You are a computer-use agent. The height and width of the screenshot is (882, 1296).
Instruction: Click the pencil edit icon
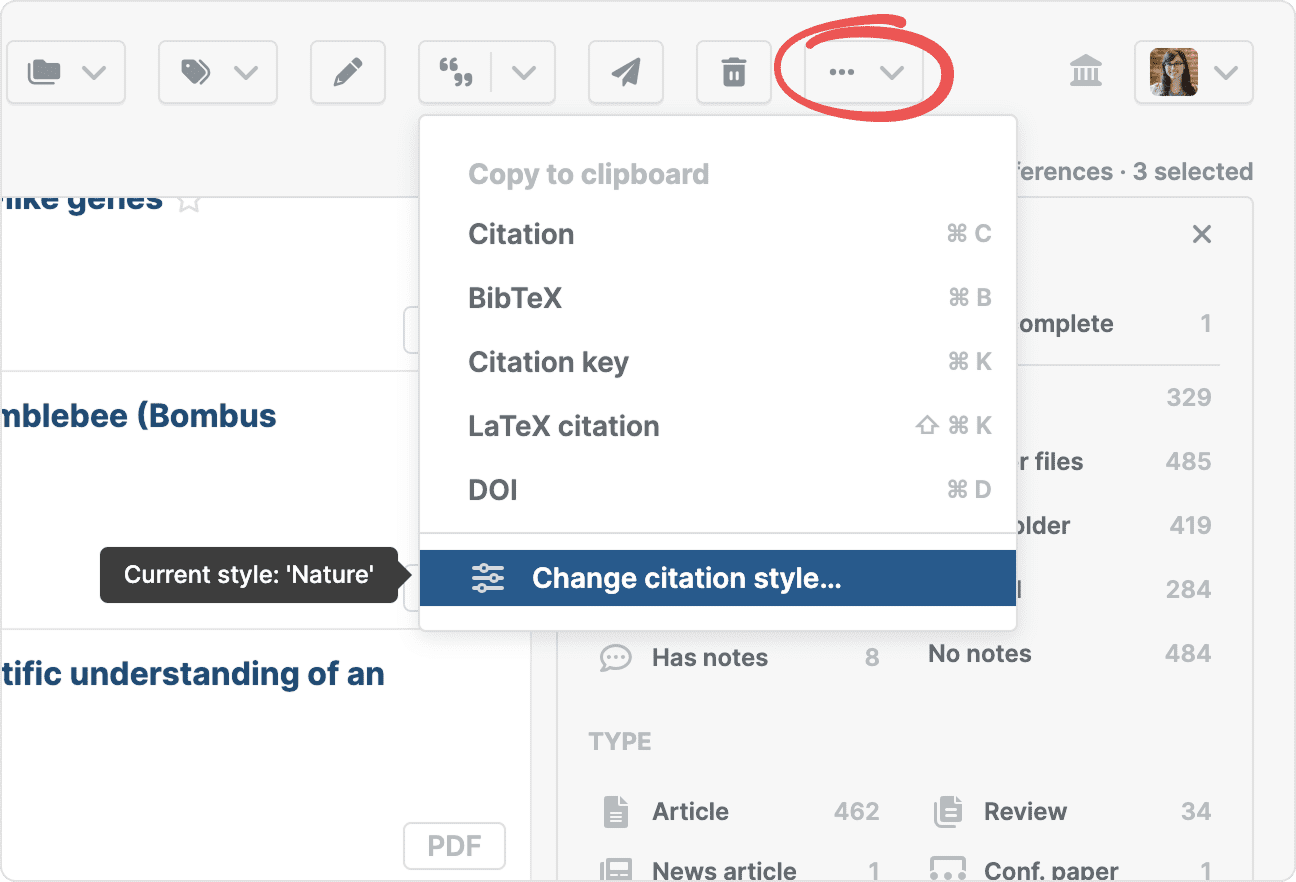347,73
